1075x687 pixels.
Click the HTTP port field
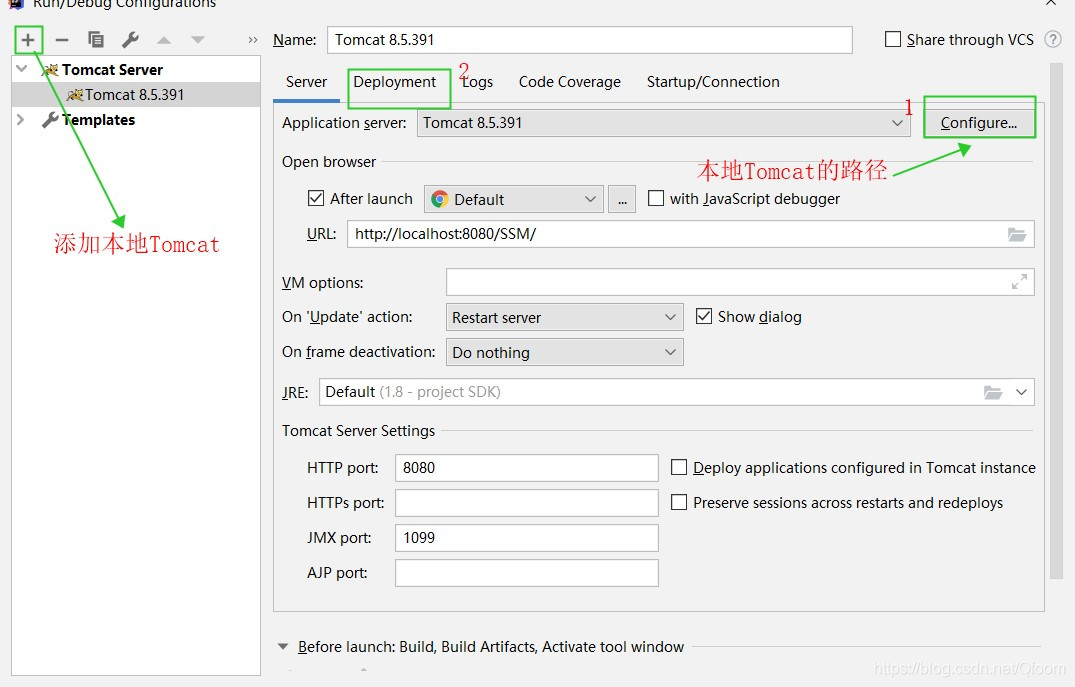527,468
